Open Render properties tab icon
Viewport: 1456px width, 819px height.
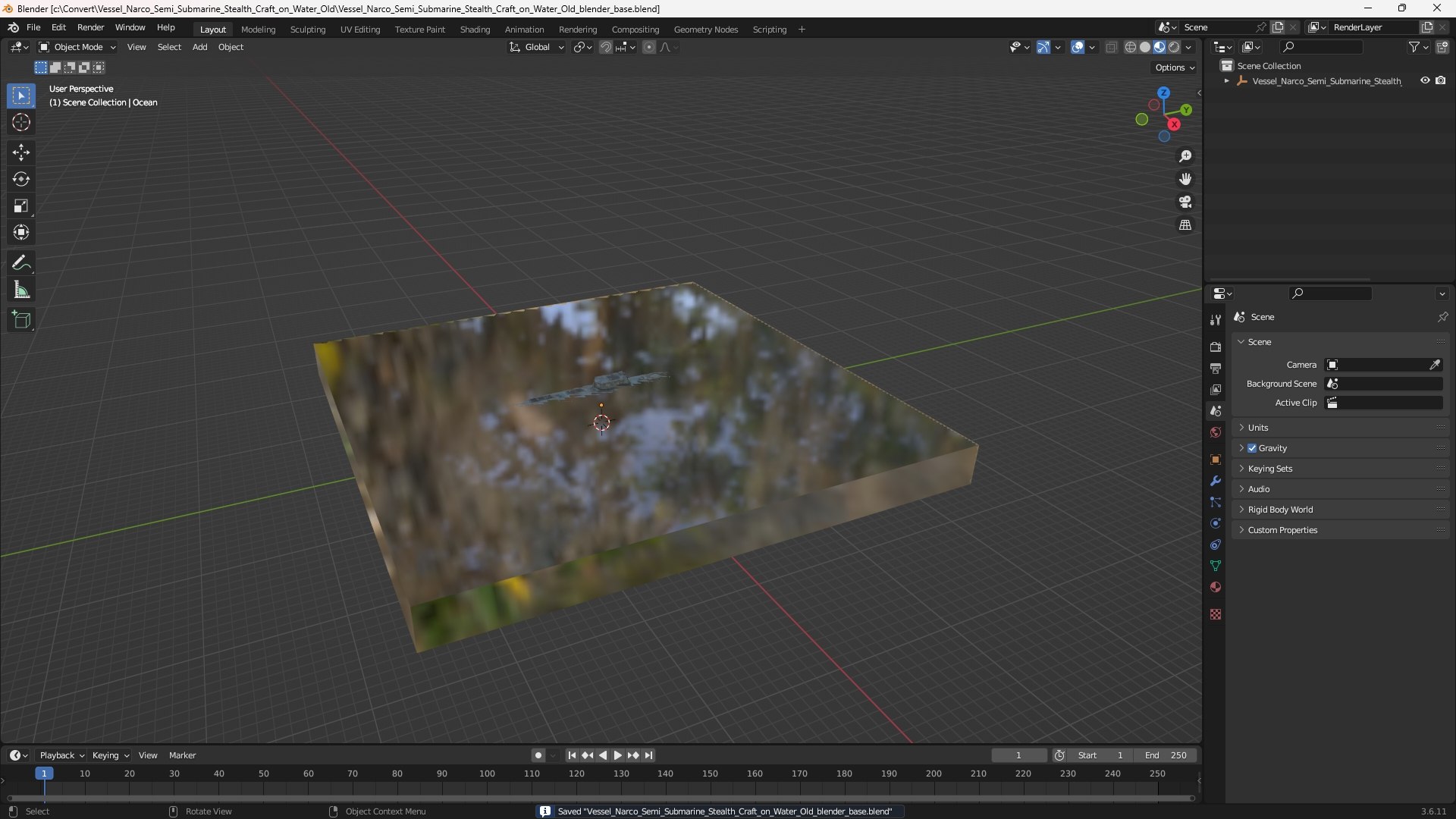click(x=1216, y=347)
